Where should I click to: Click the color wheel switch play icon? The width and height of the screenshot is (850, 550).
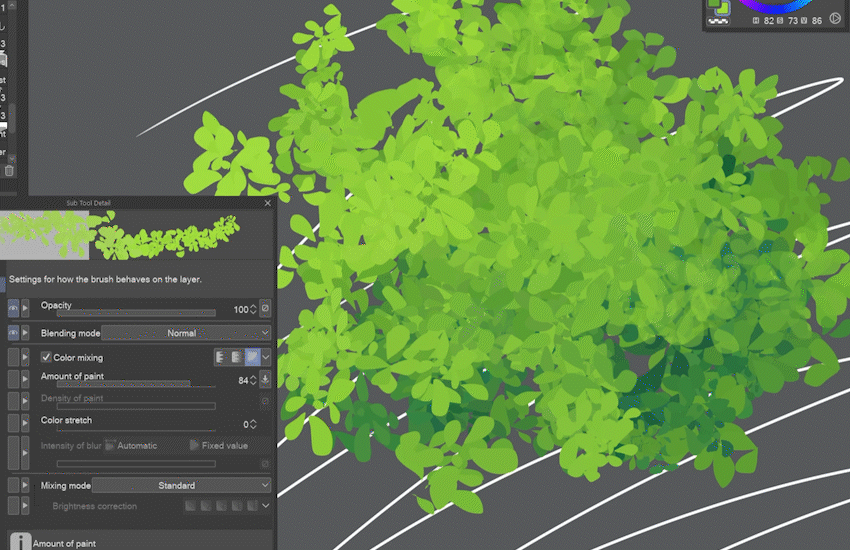pos(835,18)
